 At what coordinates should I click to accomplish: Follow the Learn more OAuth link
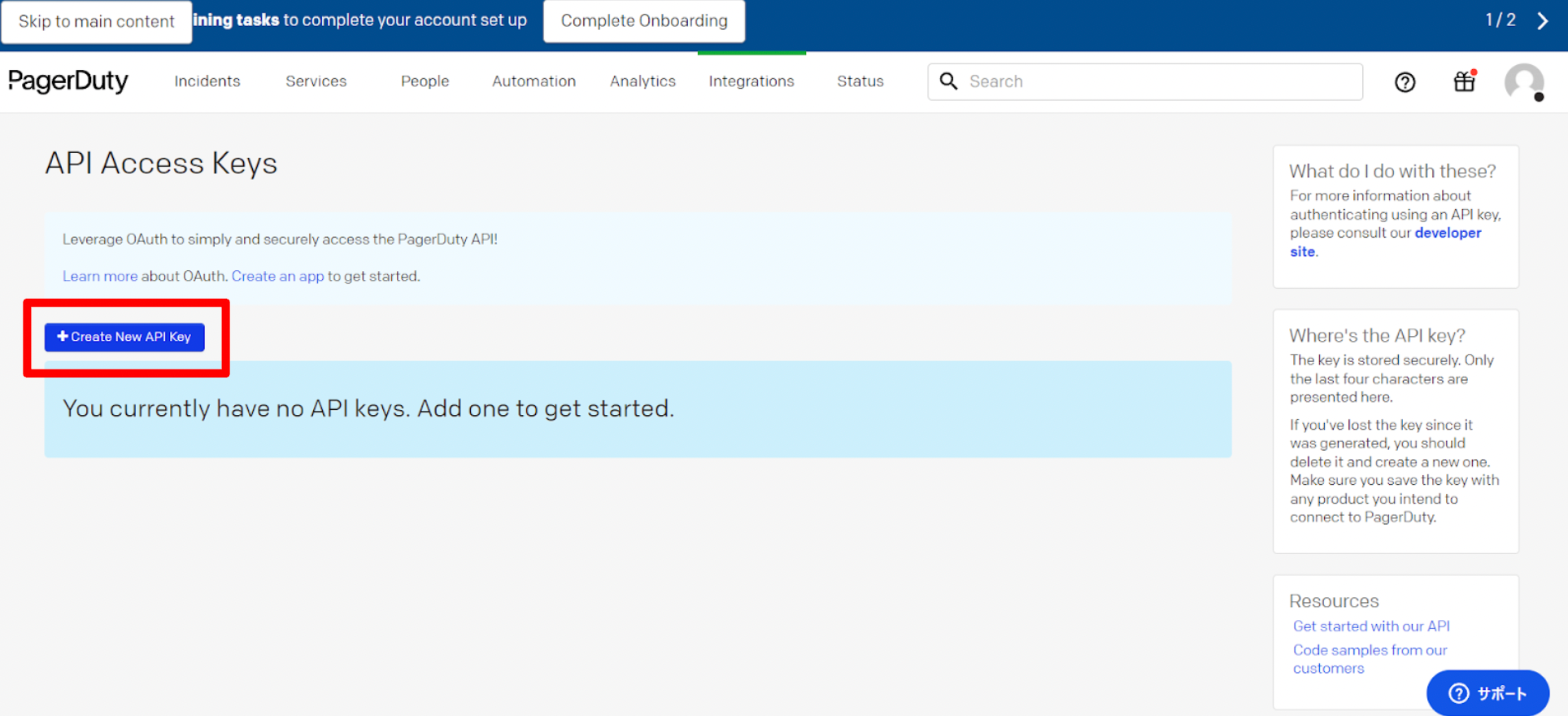(x=100, y=277)
